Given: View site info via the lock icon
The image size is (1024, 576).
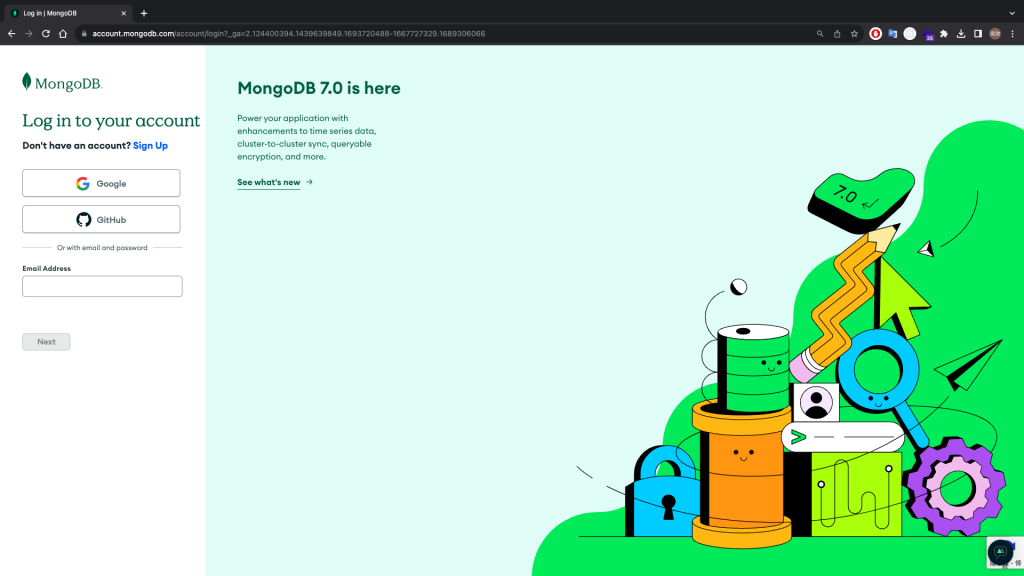Looking at the screenshot, I should tap(84, 33).
